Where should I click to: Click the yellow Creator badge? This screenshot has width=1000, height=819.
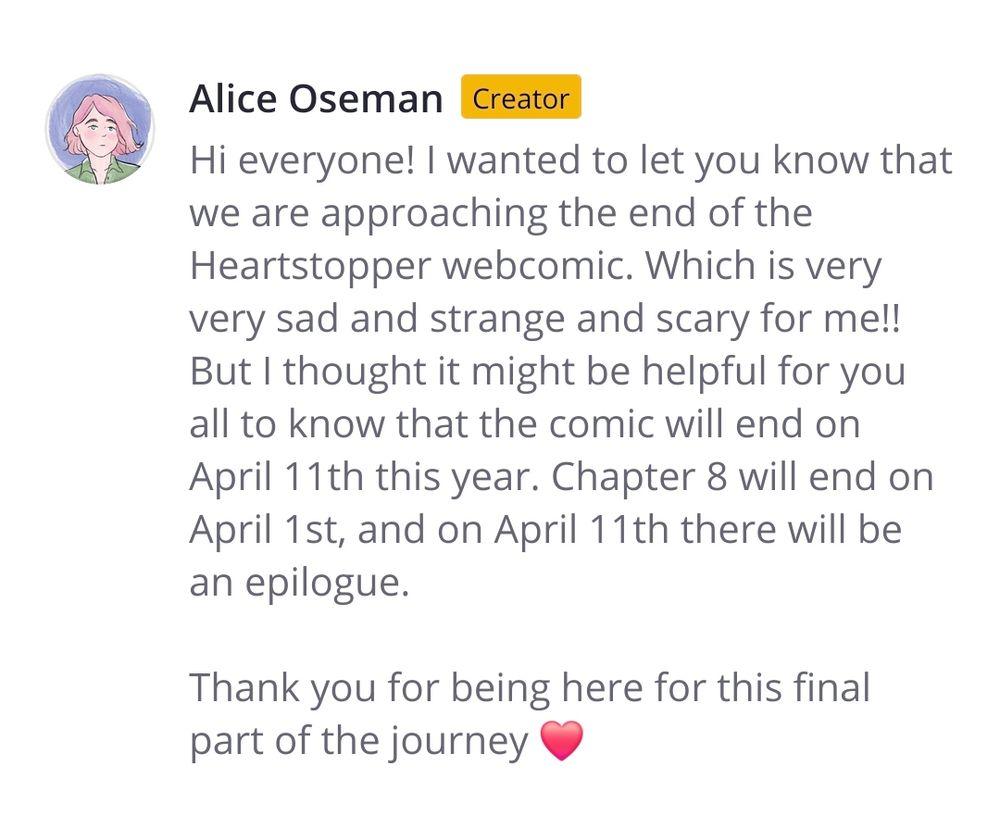520,99
